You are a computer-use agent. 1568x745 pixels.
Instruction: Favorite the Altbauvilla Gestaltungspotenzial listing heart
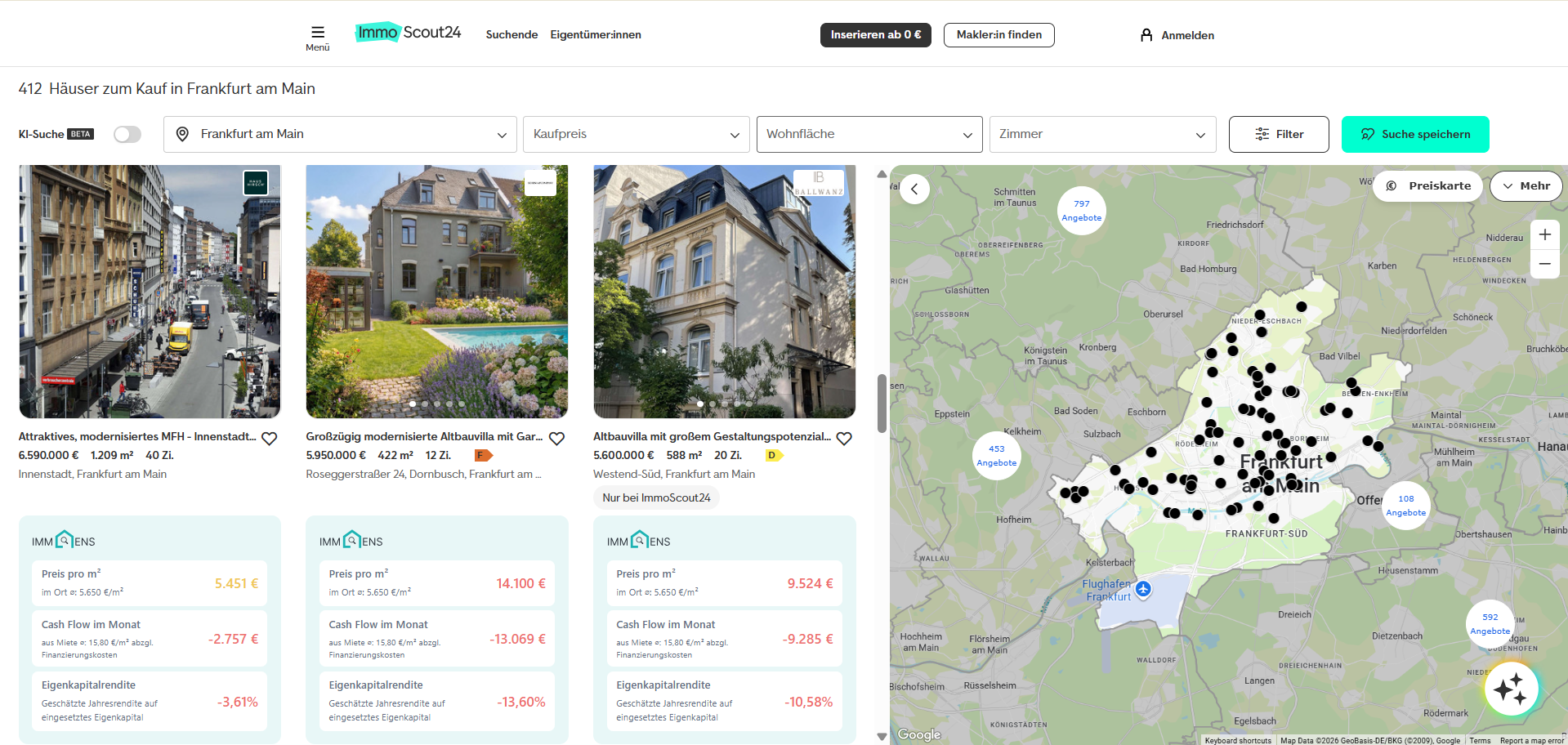point(844,439)
